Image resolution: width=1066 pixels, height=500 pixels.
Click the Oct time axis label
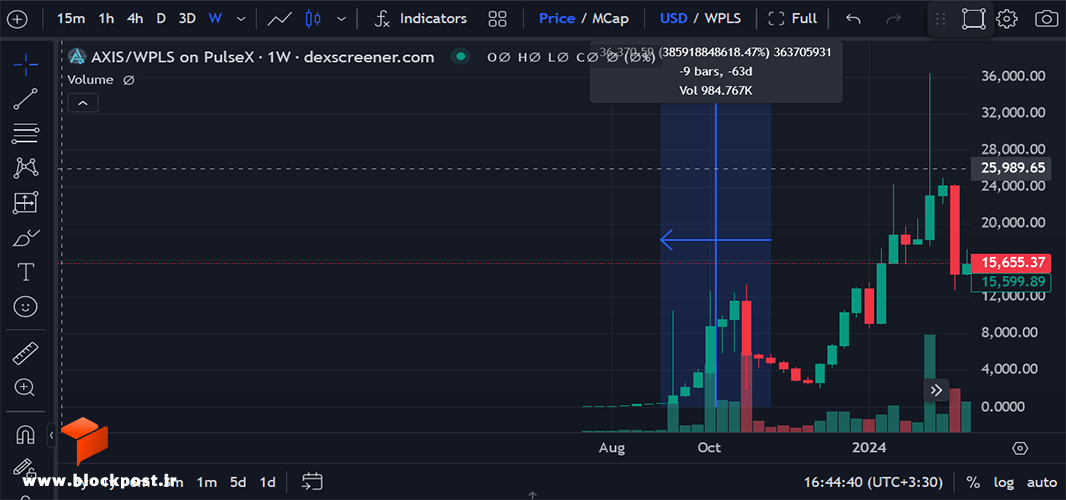point(709,448)
